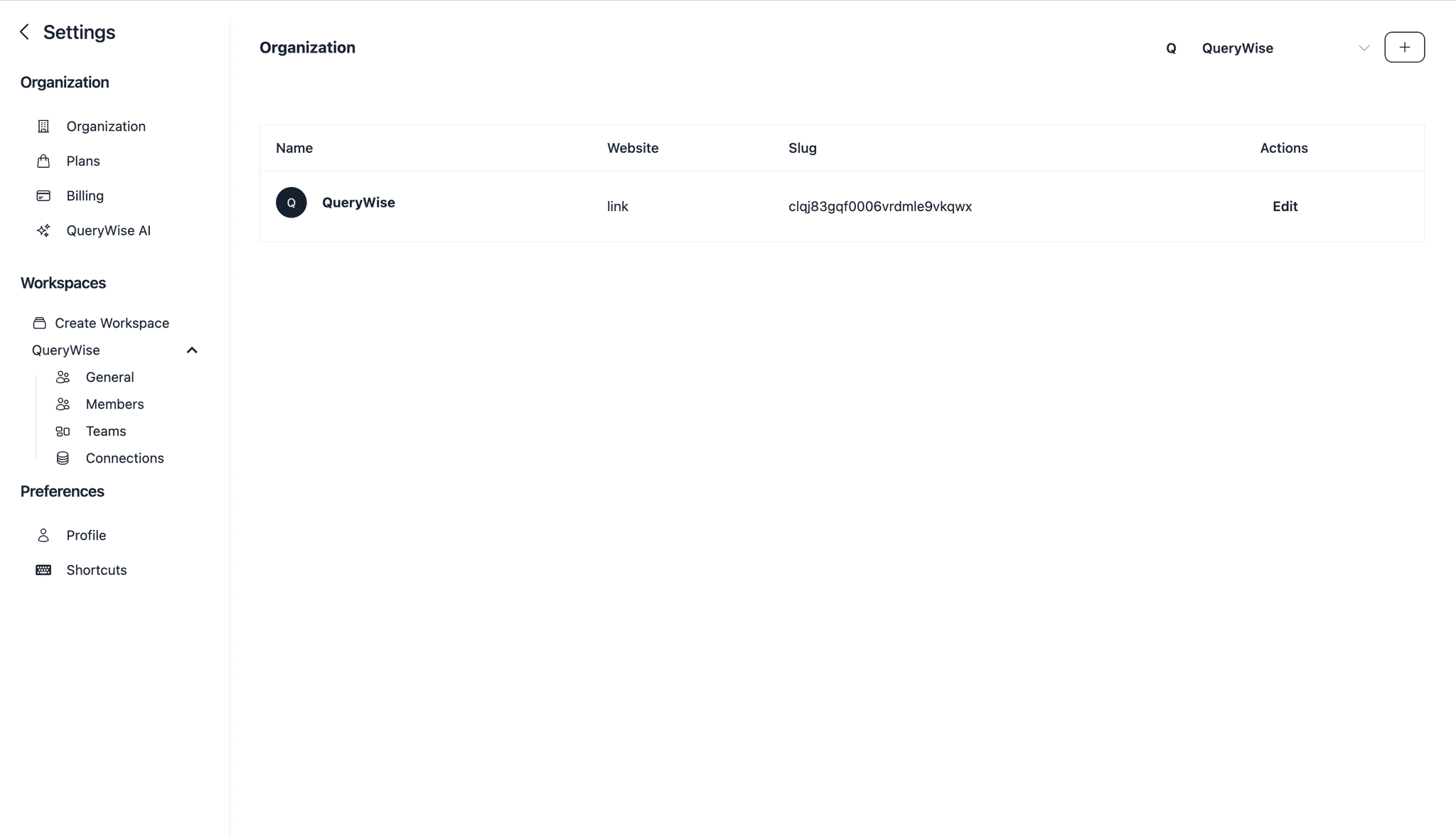Screen dimensions: 1456x838
Task: Click the Teams icon in workspace list
Action: [63, 431]
